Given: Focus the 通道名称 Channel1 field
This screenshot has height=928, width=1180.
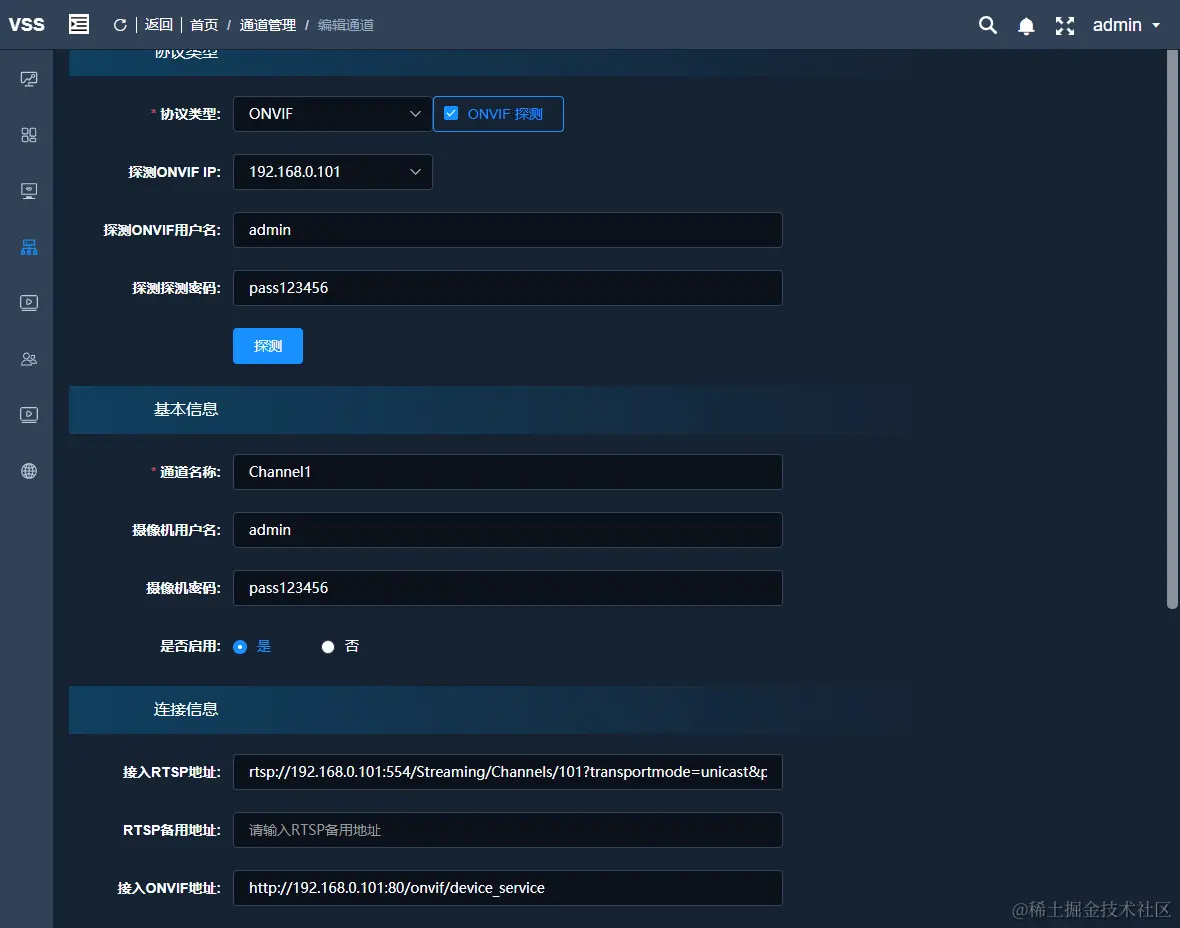Looking at the screenshot, I should pos(508,472).
